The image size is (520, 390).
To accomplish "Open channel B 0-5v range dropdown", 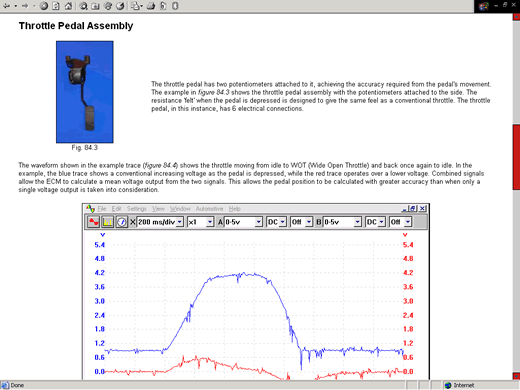I will [x=357, y=222].
